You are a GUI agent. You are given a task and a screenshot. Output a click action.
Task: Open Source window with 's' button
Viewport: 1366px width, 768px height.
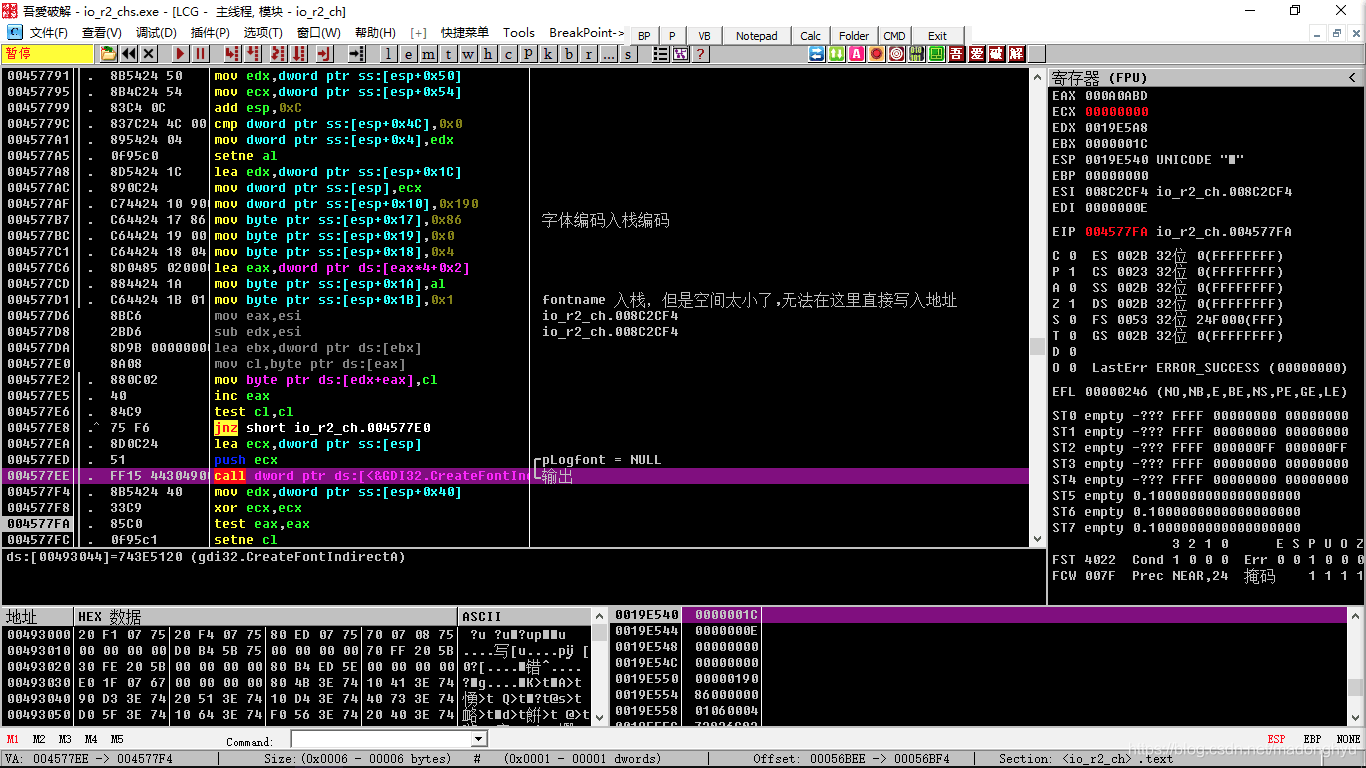point(628,54)
